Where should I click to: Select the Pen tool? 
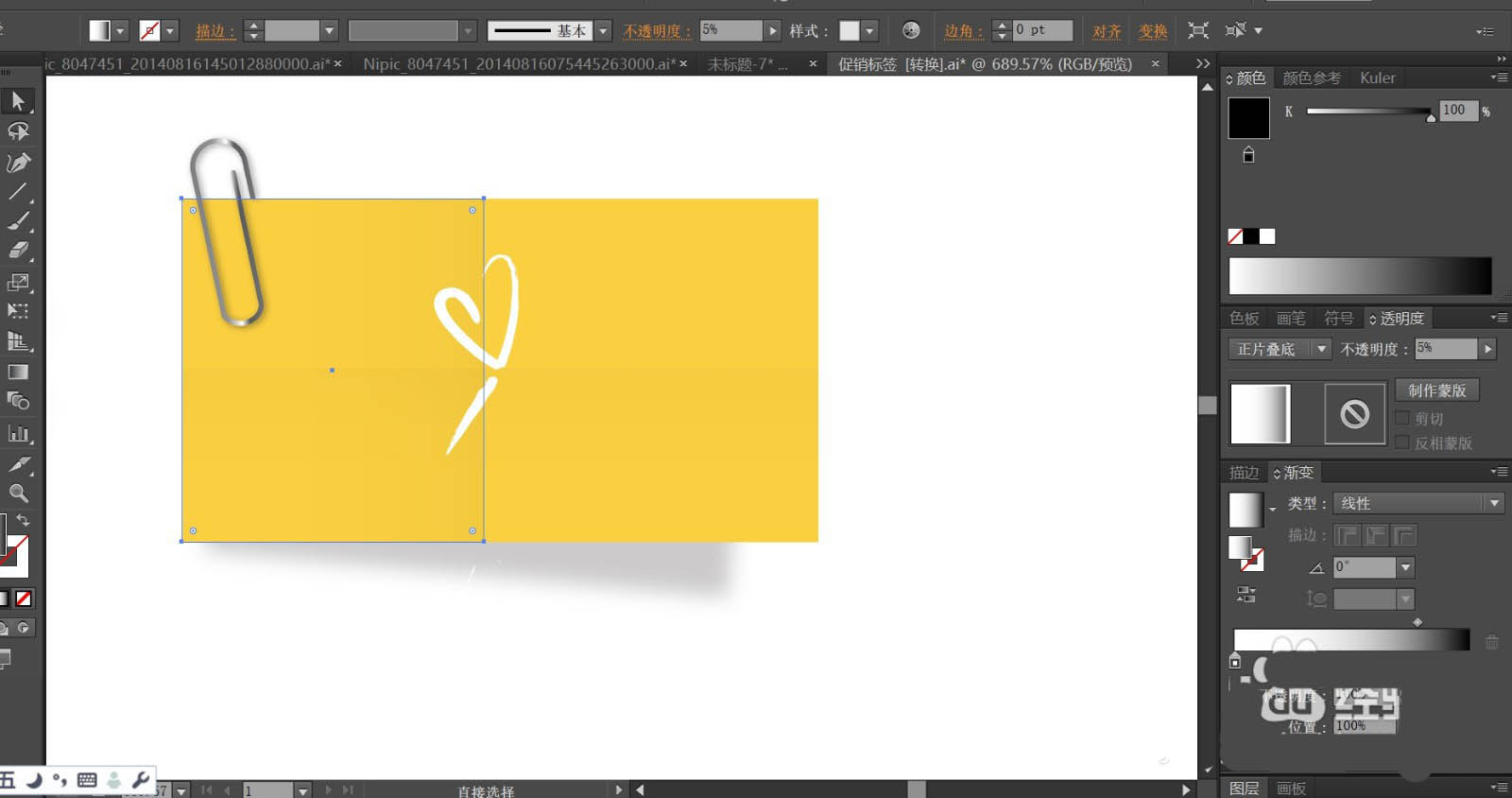(x=18, y=163)
